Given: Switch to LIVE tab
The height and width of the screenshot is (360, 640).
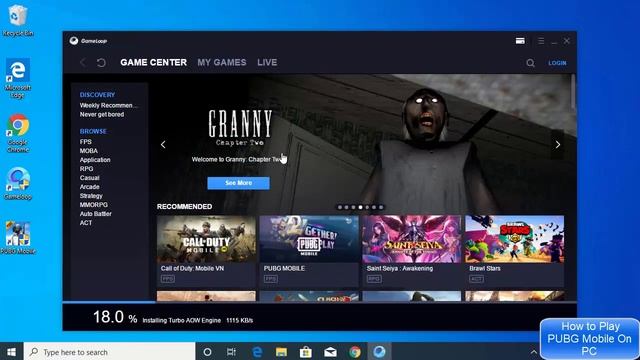Looking at the screenshot, I should click(267, 62).
